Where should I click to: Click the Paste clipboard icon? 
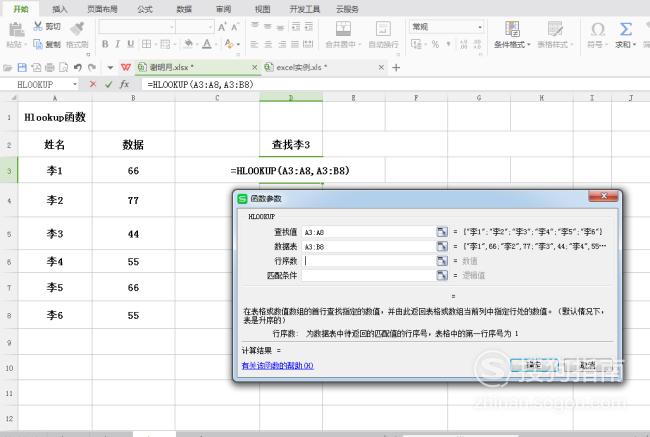pos(16,29)
